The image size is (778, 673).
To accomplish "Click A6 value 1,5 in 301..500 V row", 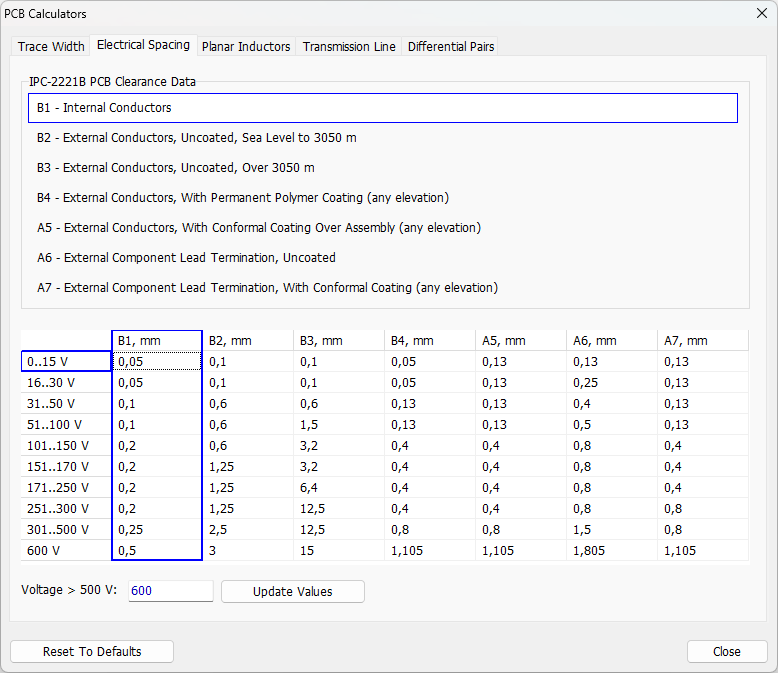I will pyautogui.click(x=612, y=530).
